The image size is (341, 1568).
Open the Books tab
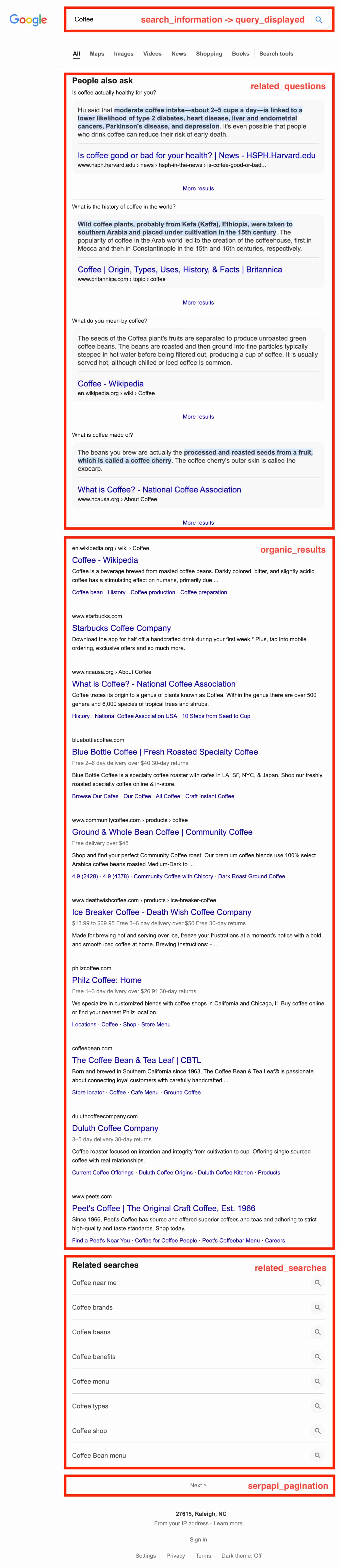241,54
